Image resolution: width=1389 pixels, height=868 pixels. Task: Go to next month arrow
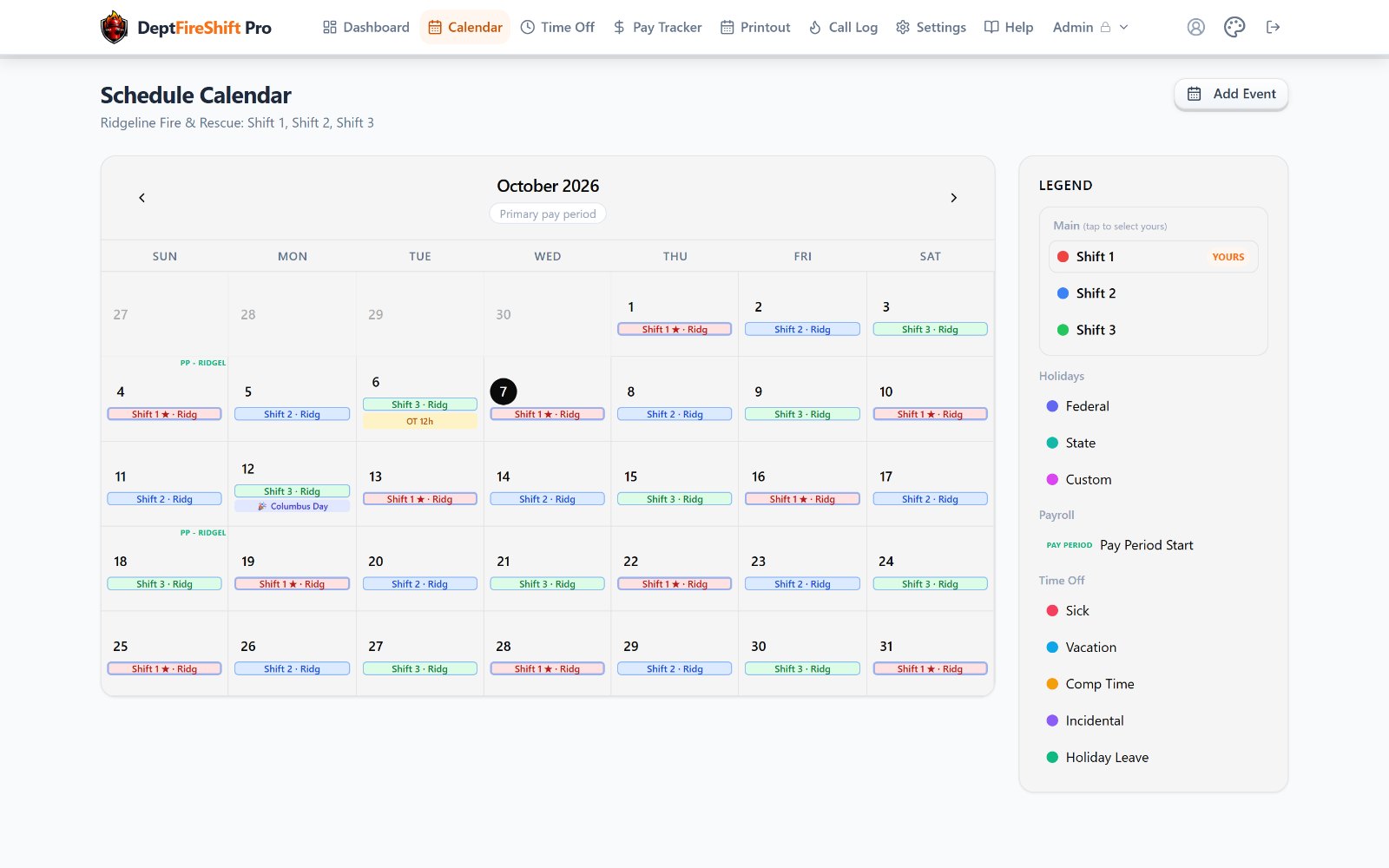point(953,198)
